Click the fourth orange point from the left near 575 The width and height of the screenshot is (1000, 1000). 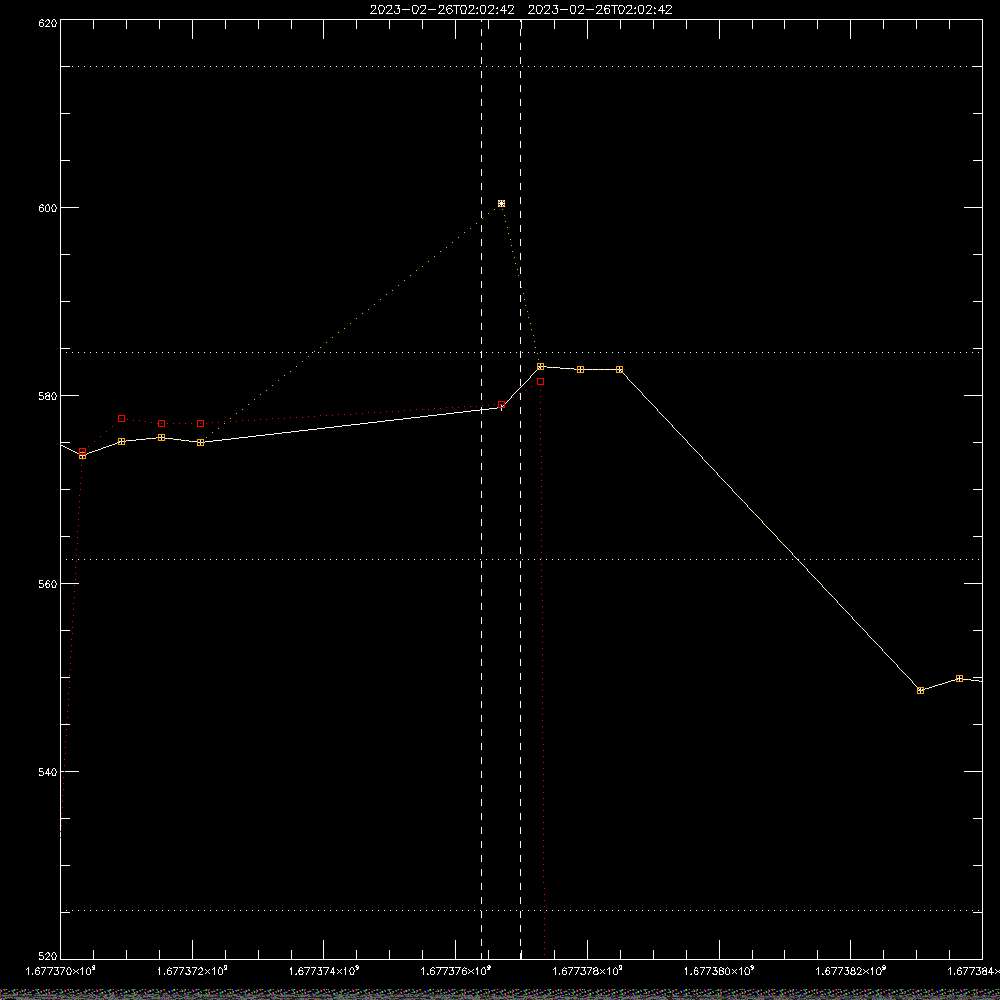[x=200, y=442]
